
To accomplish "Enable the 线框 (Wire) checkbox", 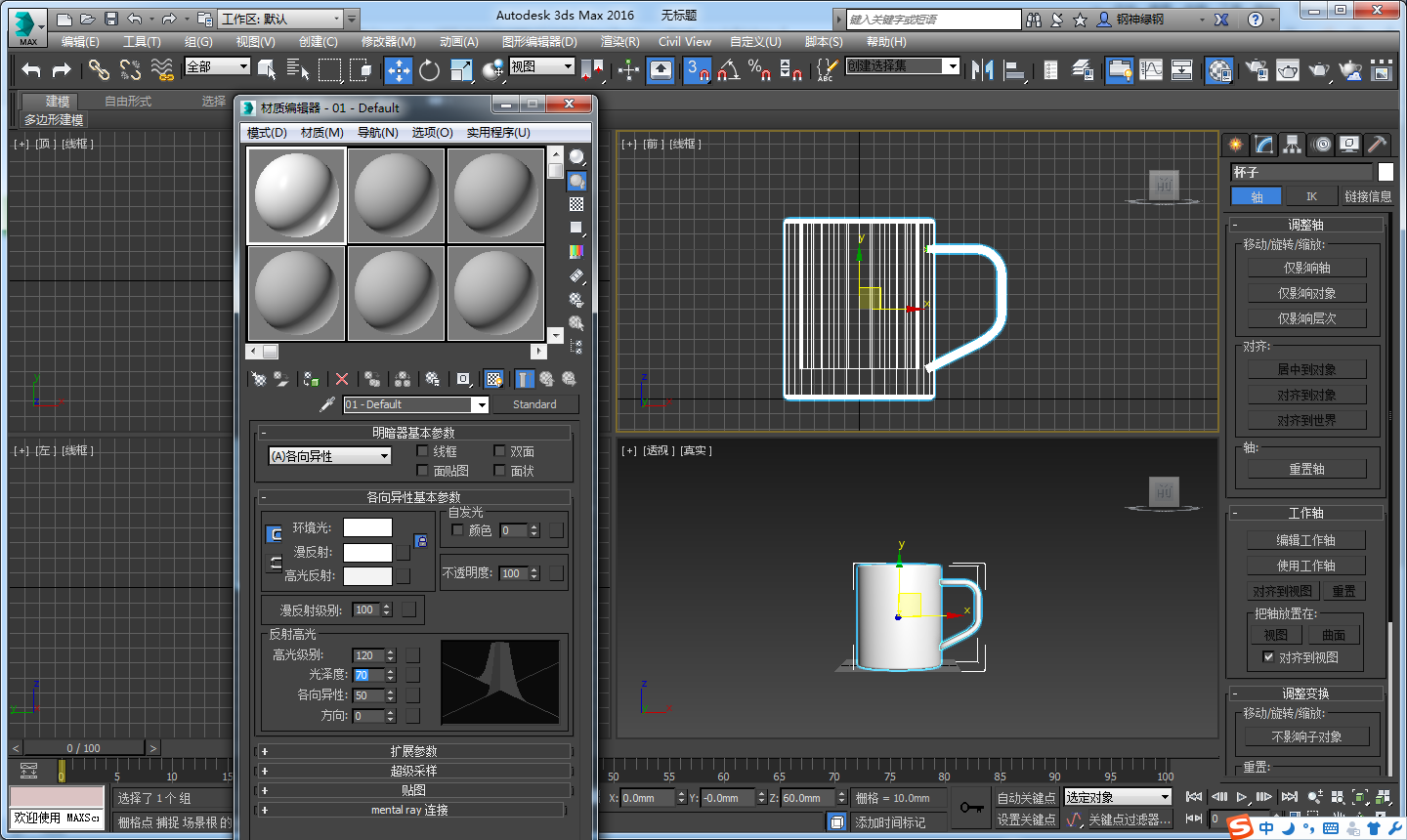I will click(422, 451).
